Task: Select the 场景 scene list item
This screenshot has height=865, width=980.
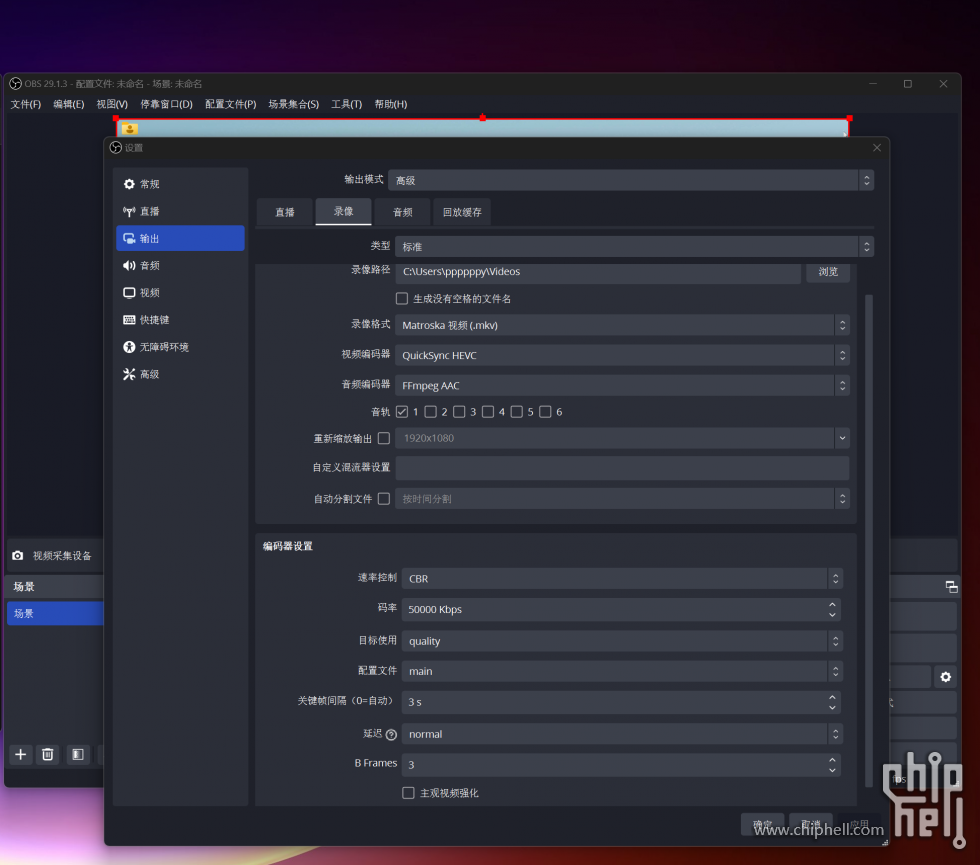Action: (55, 613)
